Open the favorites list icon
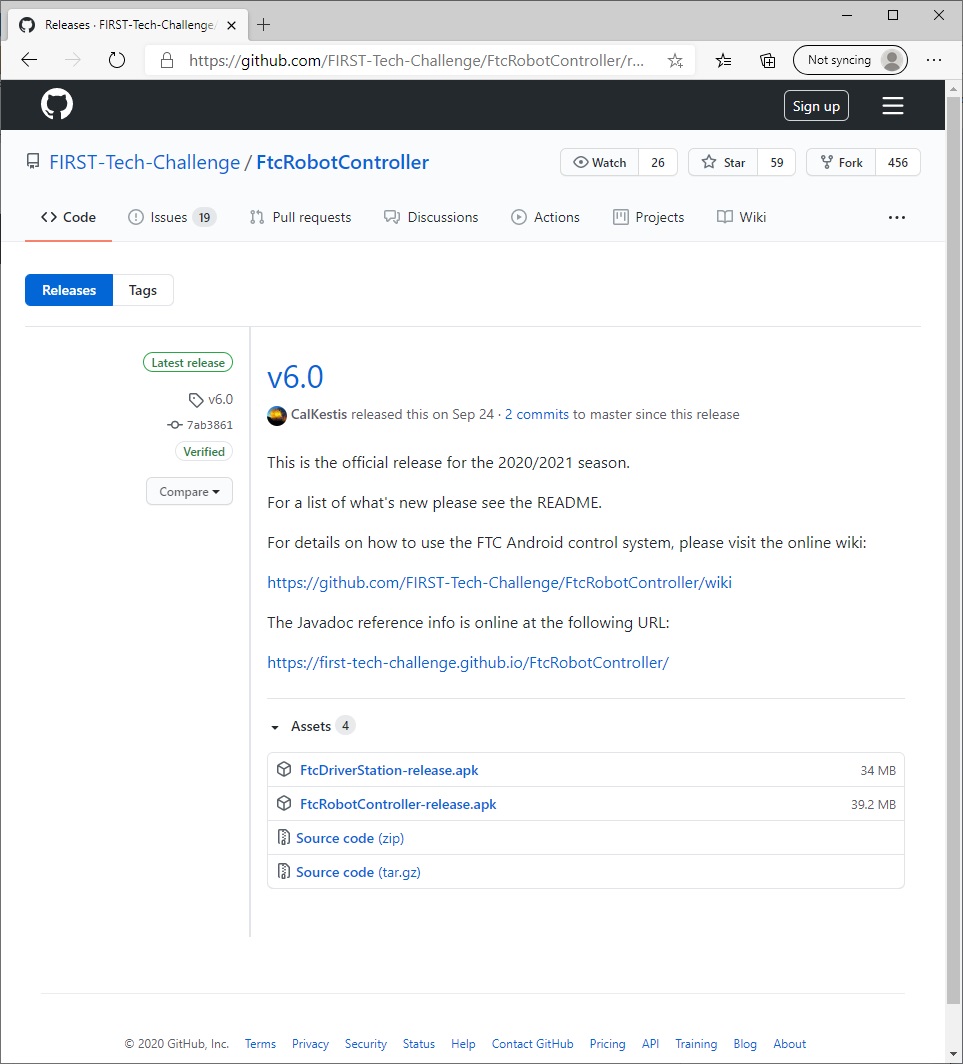The image size is (963, 1064). tap(723, 60)
